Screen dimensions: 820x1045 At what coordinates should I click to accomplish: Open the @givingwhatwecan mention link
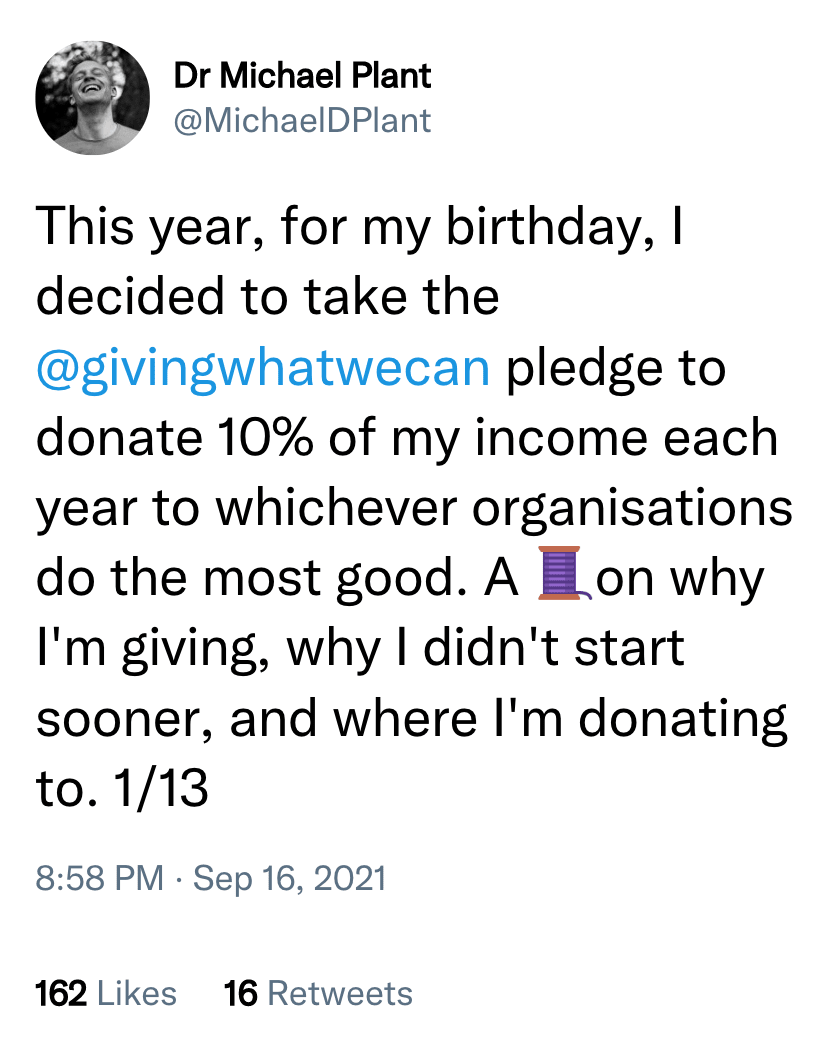coord(263,369)
